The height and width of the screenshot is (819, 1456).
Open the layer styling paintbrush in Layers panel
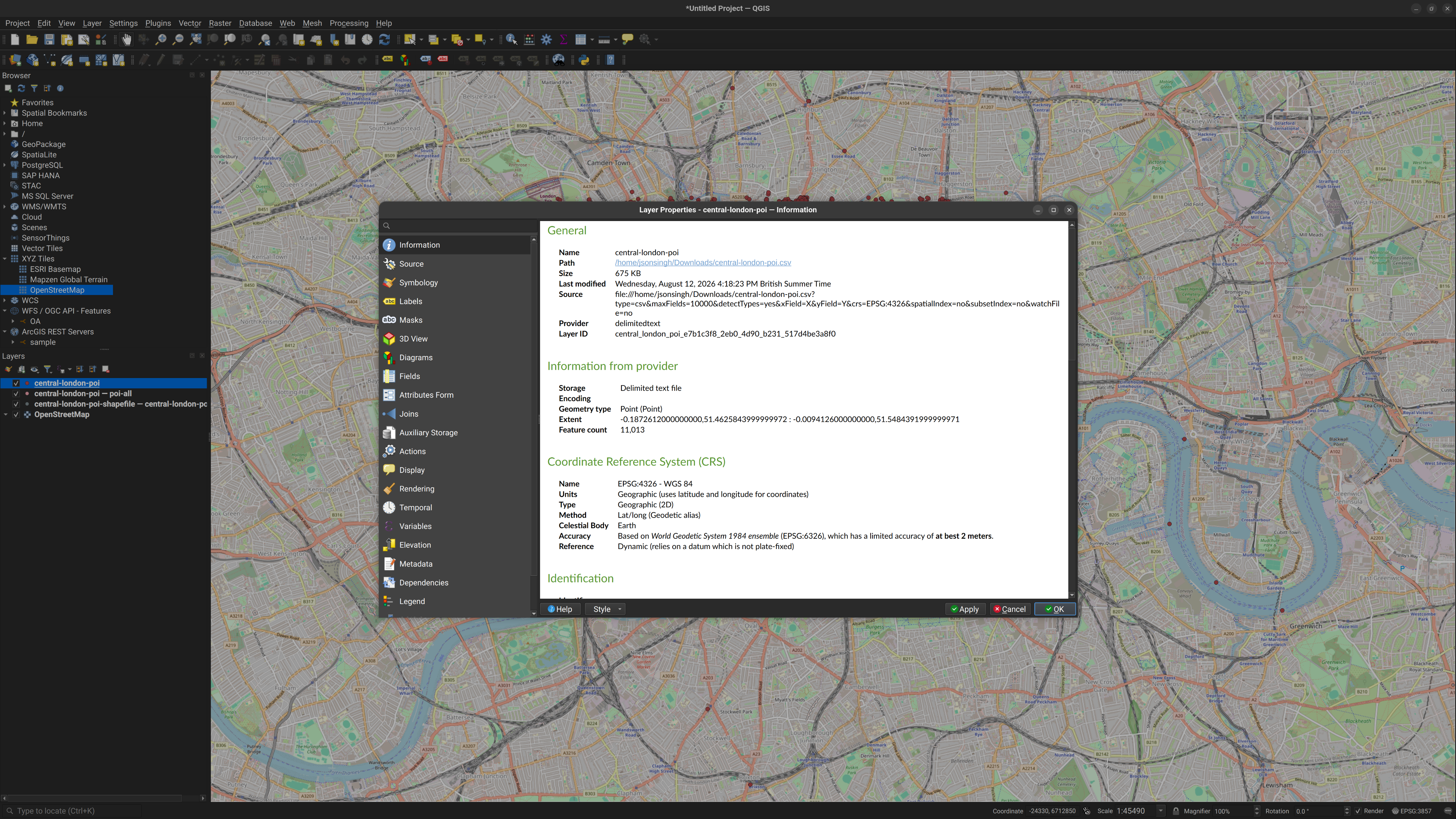point(8,370)
